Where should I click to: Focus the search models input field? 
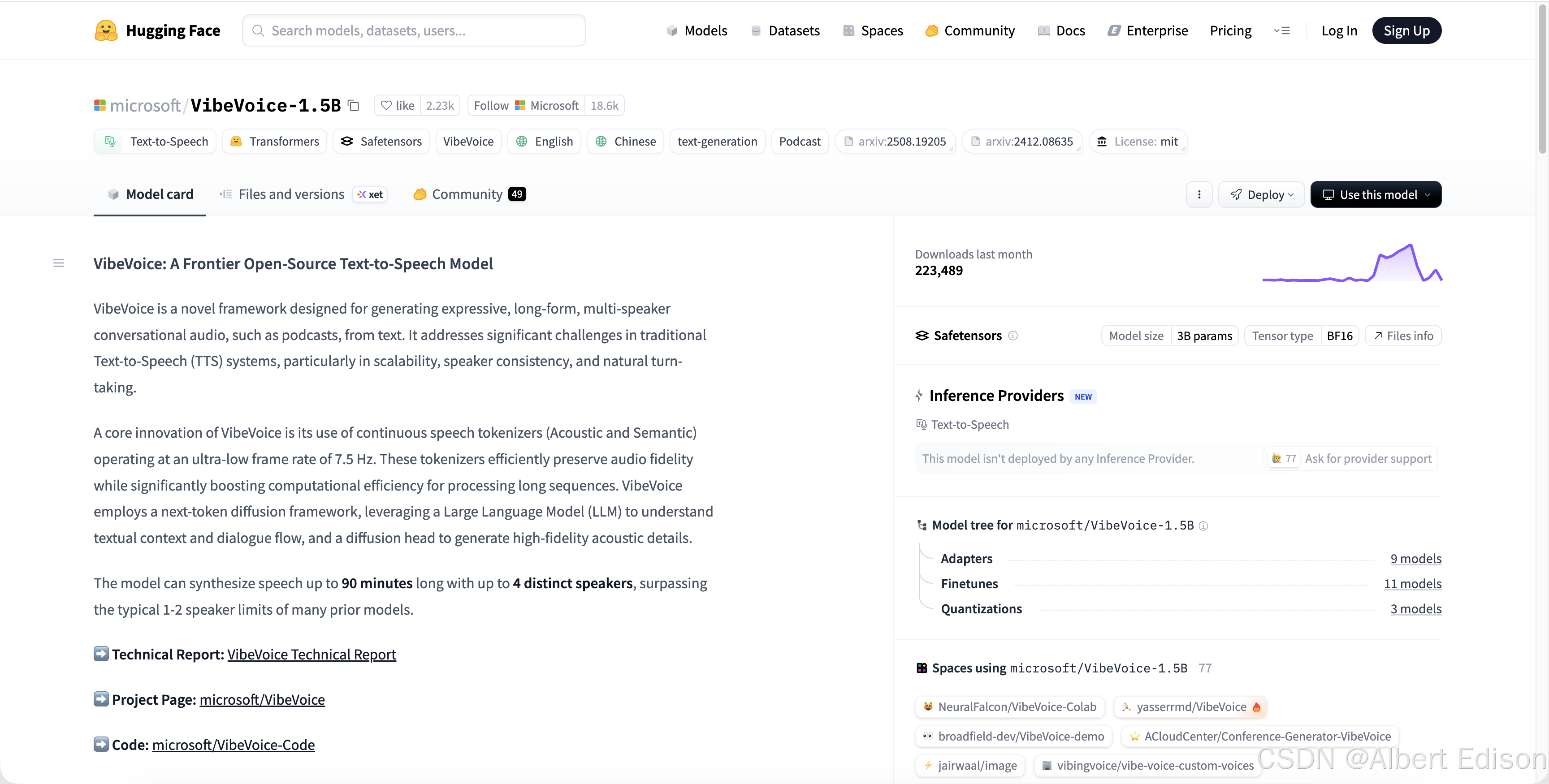[414, 30]
